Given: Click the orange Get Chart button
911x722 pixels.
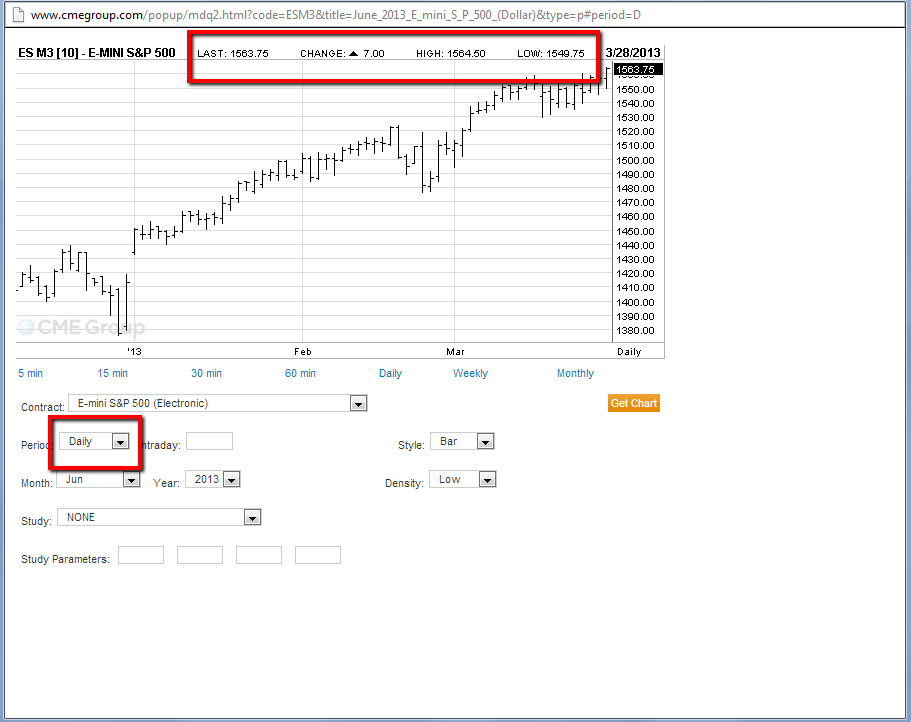Looking at the screenshot, I should click(633, 403).
